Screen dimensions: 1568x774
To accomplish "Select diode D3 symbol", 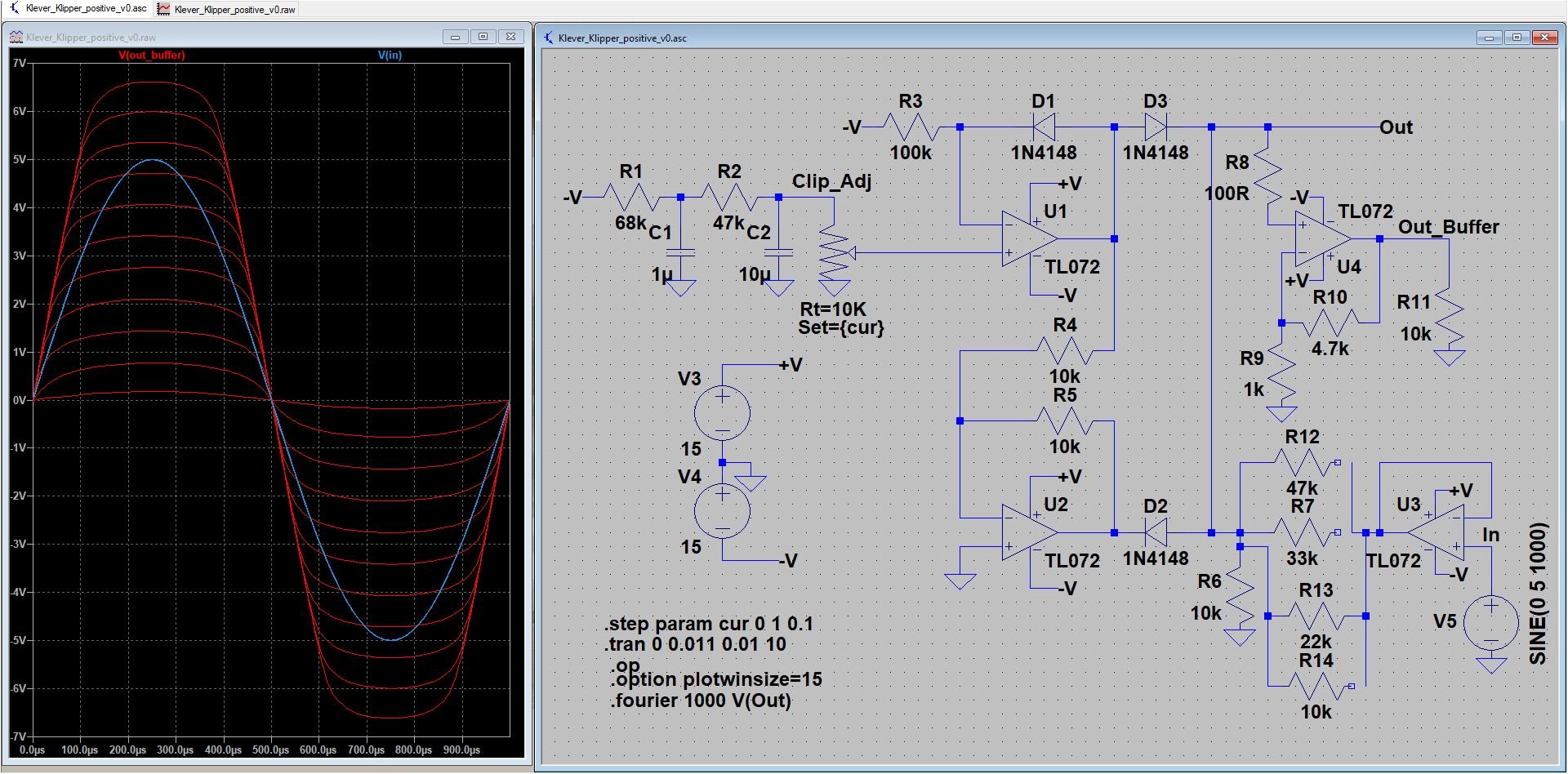I will (1156, 127).
